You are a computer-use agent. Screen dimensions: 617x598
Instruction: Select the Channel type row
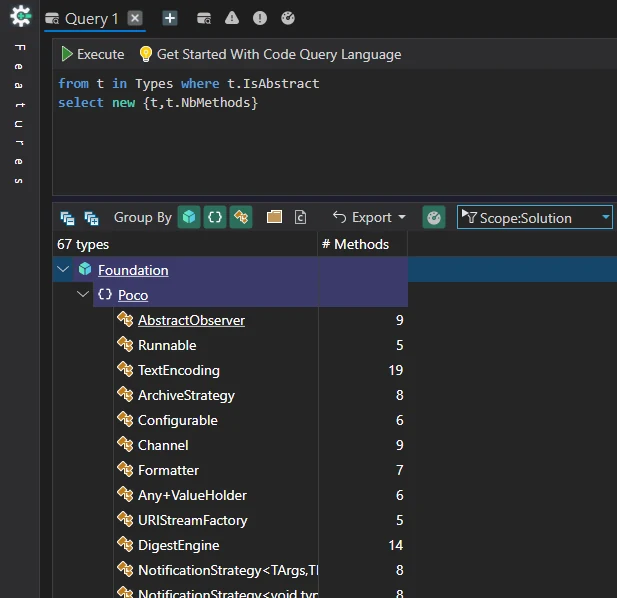click(260, 445)
